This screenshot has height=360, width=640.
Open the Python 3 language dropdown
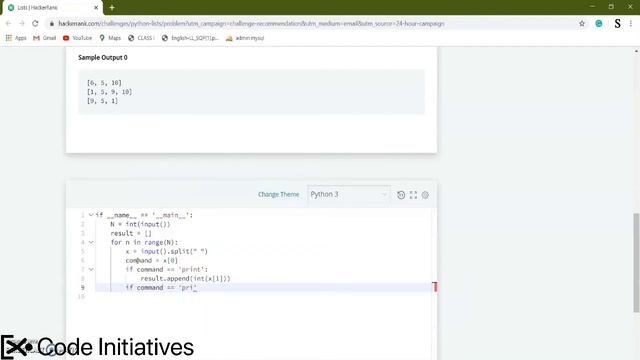pos(349,194)
